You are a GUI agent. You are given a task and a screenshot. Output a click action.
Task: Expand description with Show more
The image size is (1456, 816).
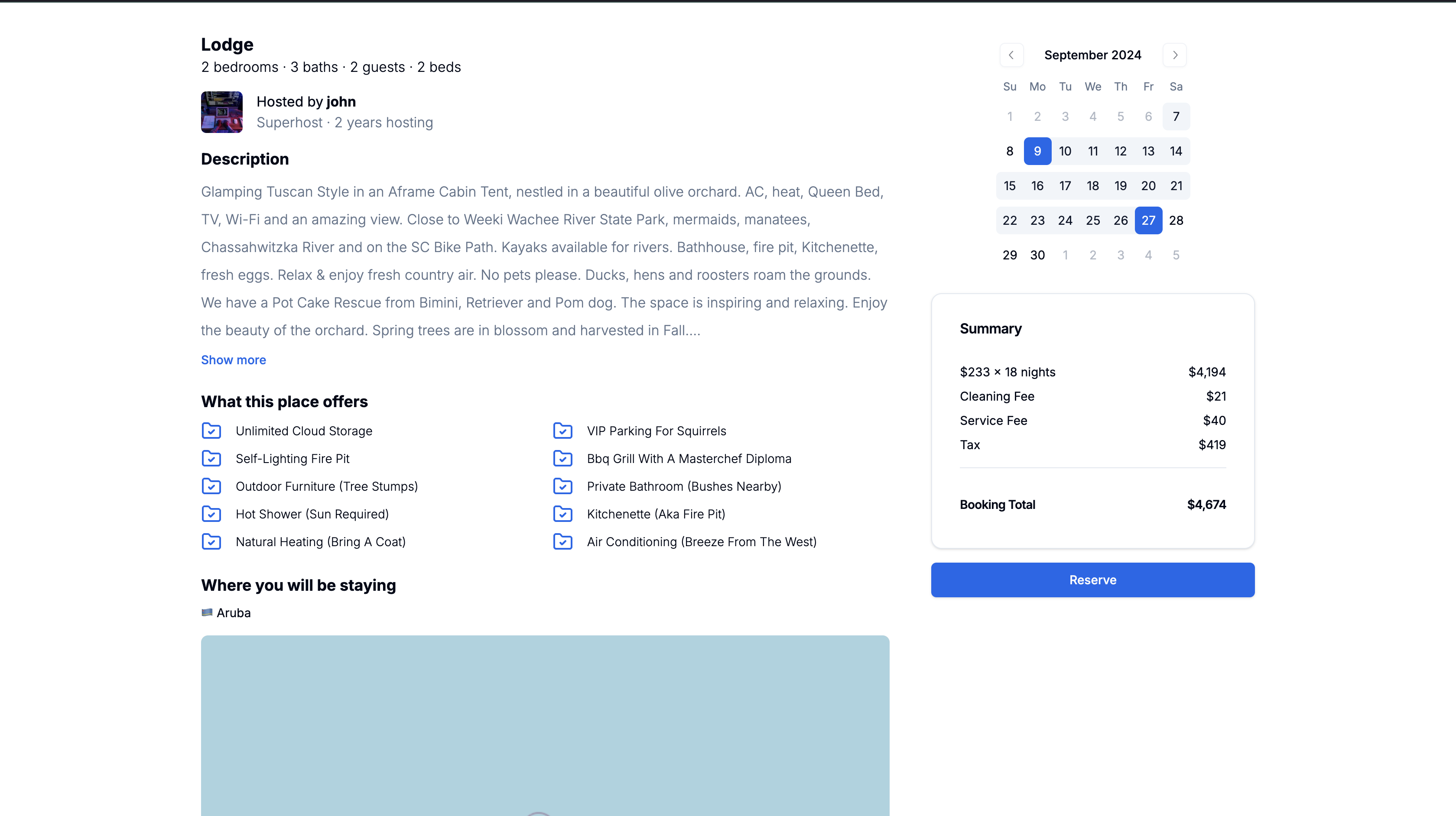click(x=234, y=360)
